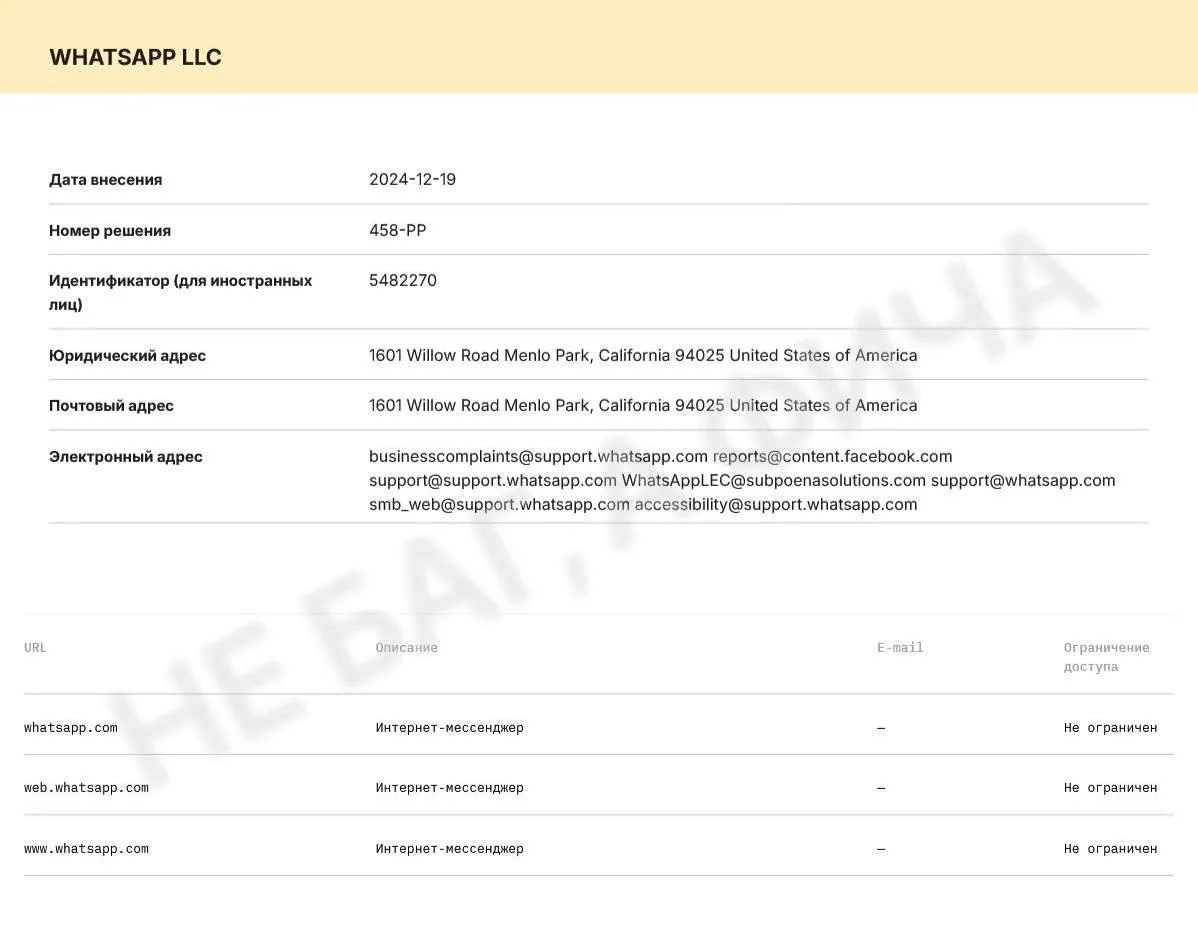The image size is (1198, 948).
Task: Click the E-mail column header
Action: click(x=900, y=648)
